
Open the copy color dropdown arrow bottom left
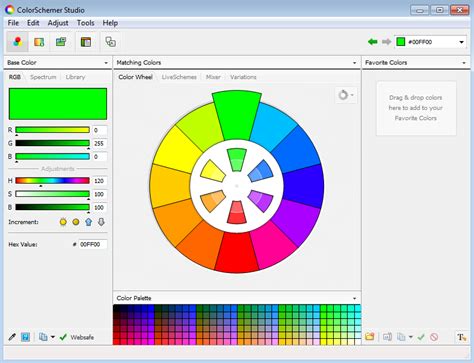tap(53, 337)
